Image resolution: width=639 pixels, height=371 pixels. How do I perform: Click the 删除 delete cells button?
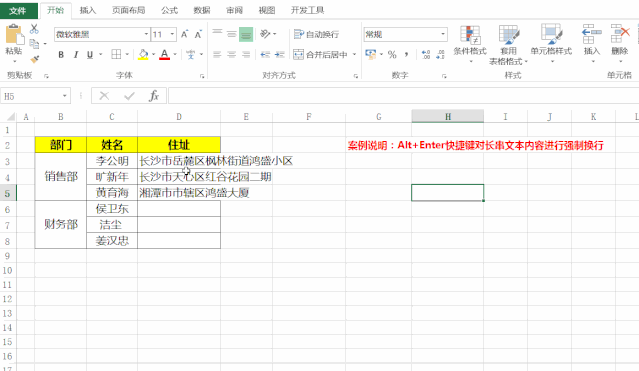620,44
